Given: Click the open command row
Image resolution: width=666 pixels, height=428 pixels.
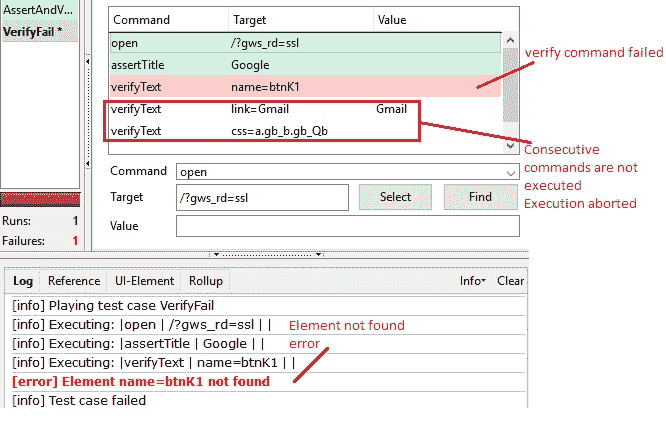Looking at the screenshot, I should pos(305,43).
